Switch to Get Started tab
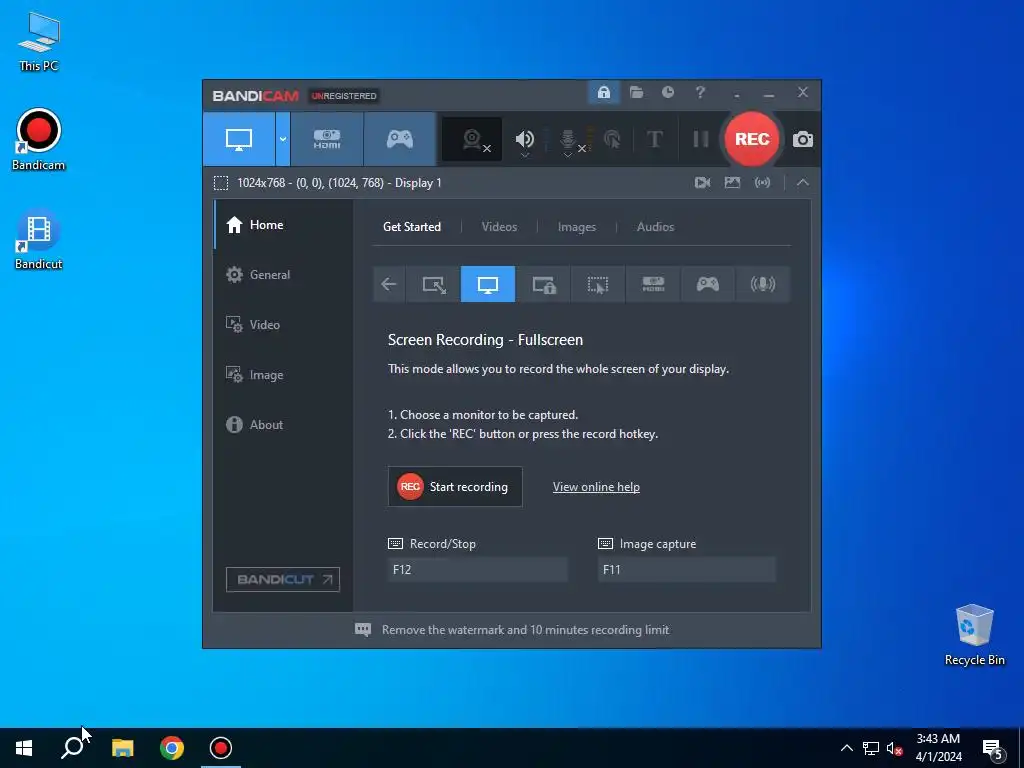Viewport: 1024px width, 768px height. [x=411, y=227]
